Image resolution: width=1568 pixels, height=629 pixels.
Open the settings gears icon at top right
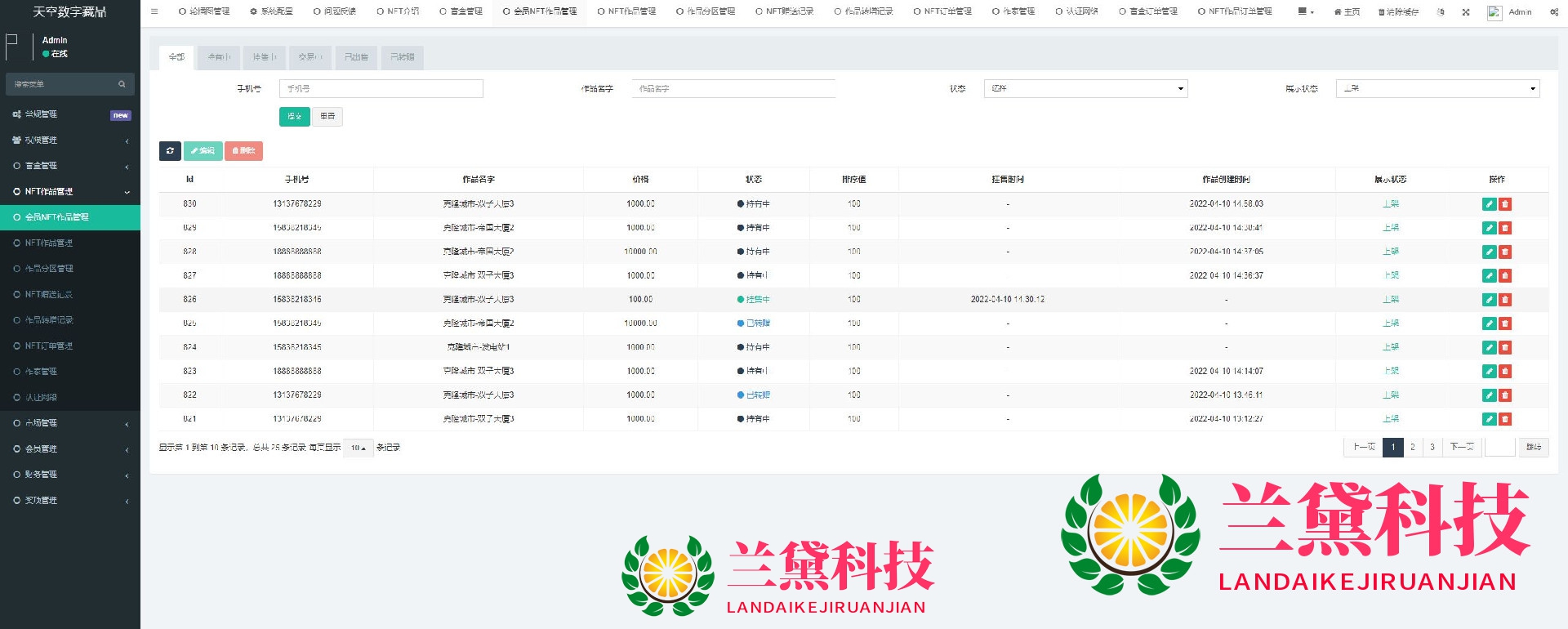1552,12
